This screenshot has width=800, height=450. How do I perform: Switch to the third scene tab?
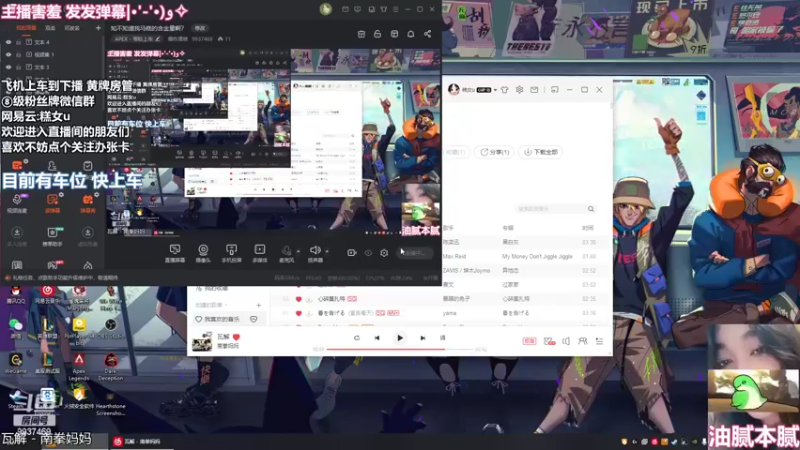[72, 28]
